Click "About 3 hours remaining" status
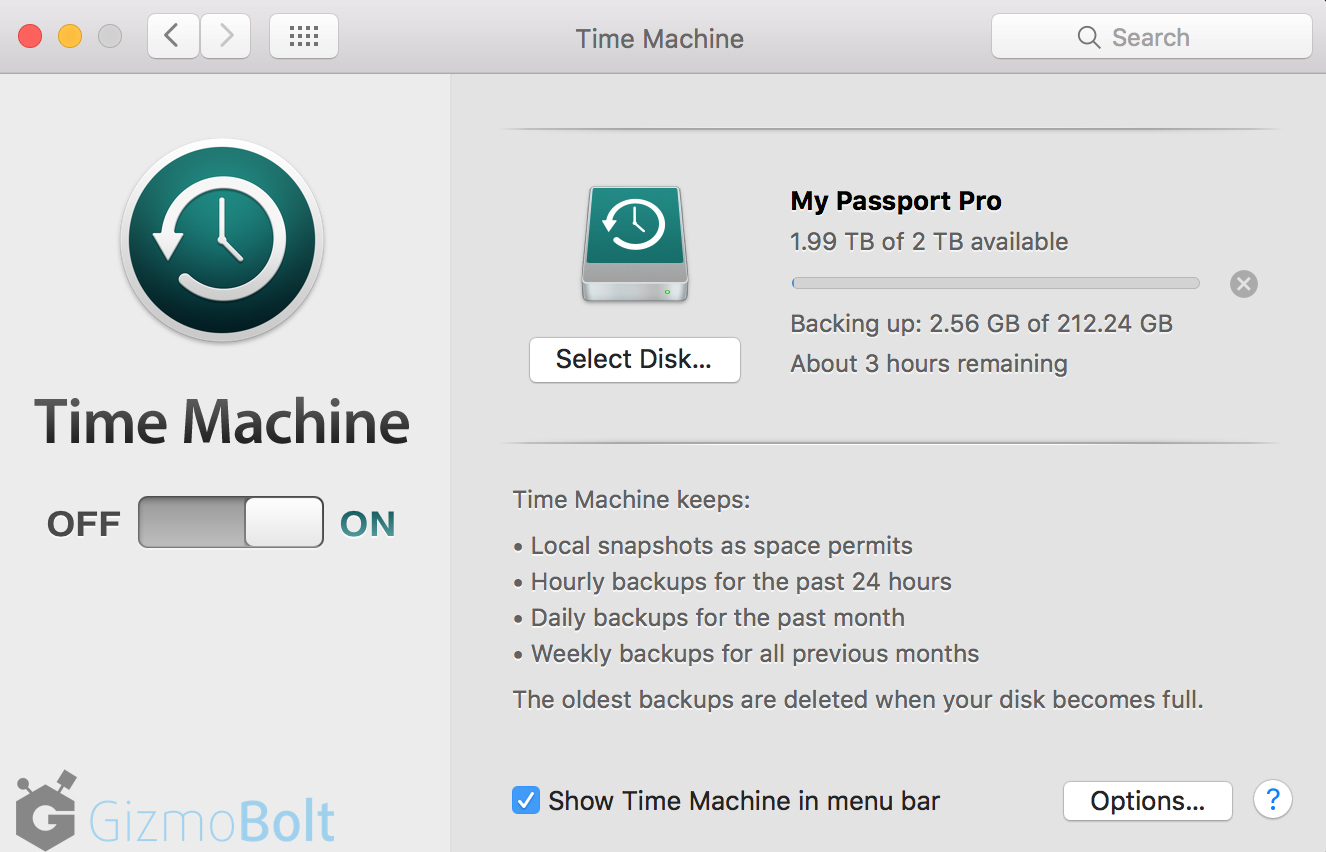 tap(929, 364)
